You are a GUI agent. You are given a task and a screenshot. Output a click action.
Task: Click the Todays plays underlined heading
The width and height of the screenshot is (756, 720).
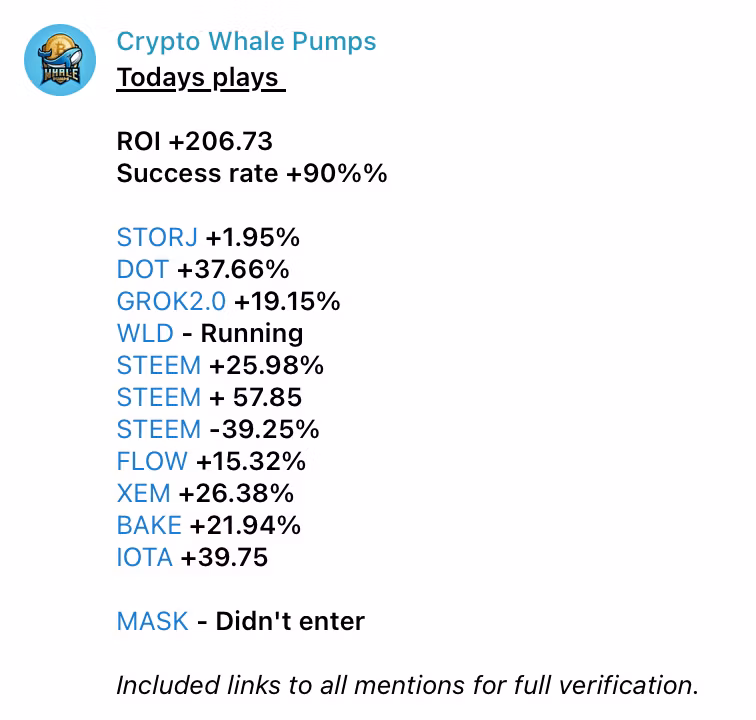(x=201, y=78)
